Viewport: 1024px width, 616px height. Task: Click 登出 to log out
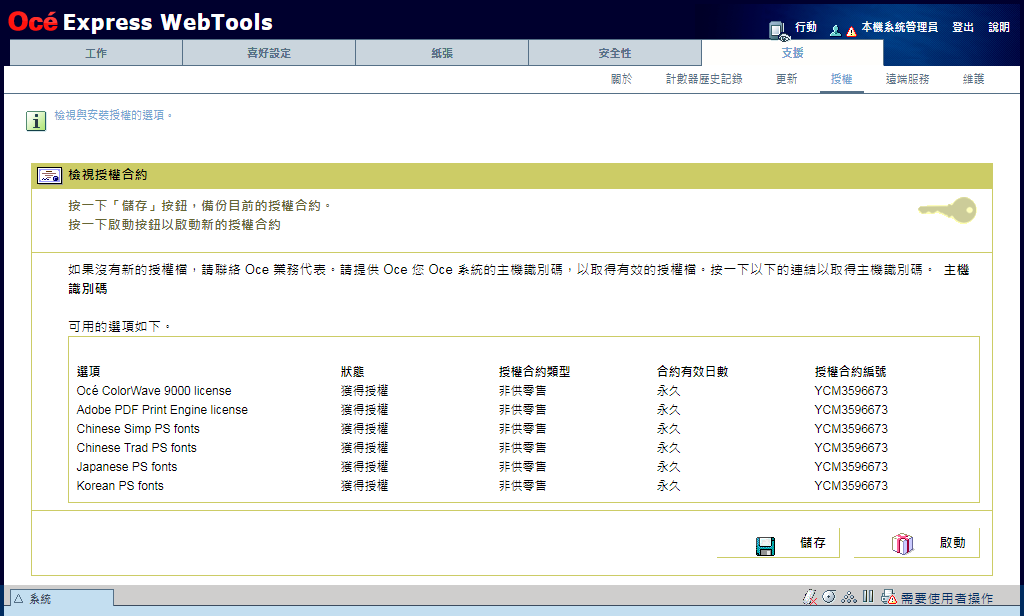(963, 27)
